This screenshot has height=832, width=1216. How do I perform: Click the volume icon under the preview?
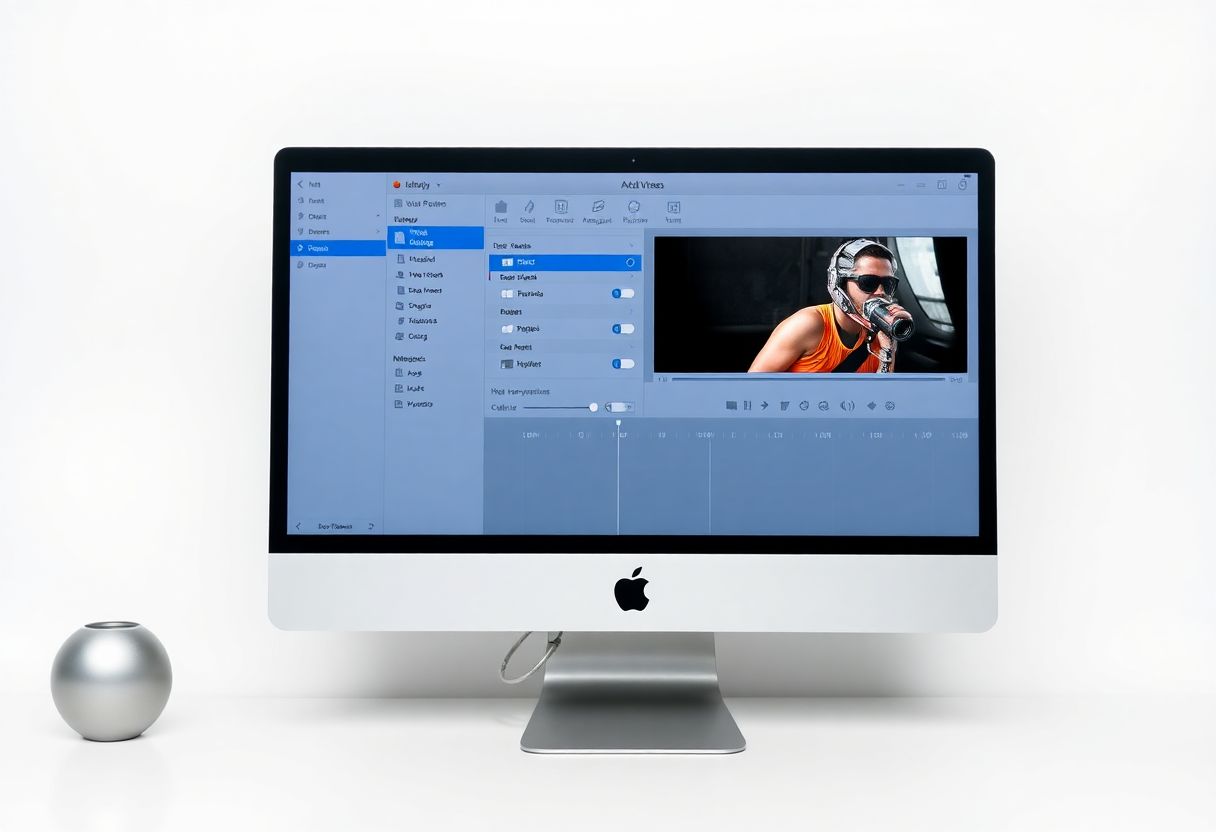pos(848,405)
